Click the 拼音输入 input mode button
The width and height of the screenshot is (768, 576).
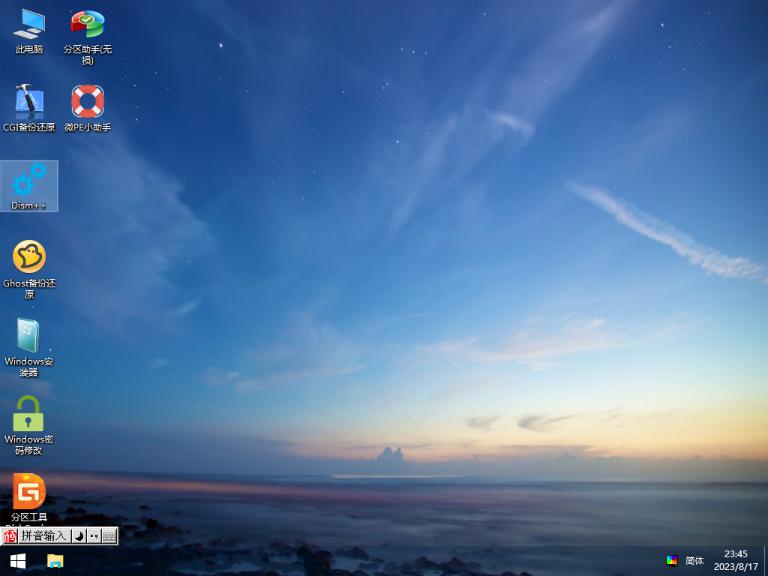(45, 536)
